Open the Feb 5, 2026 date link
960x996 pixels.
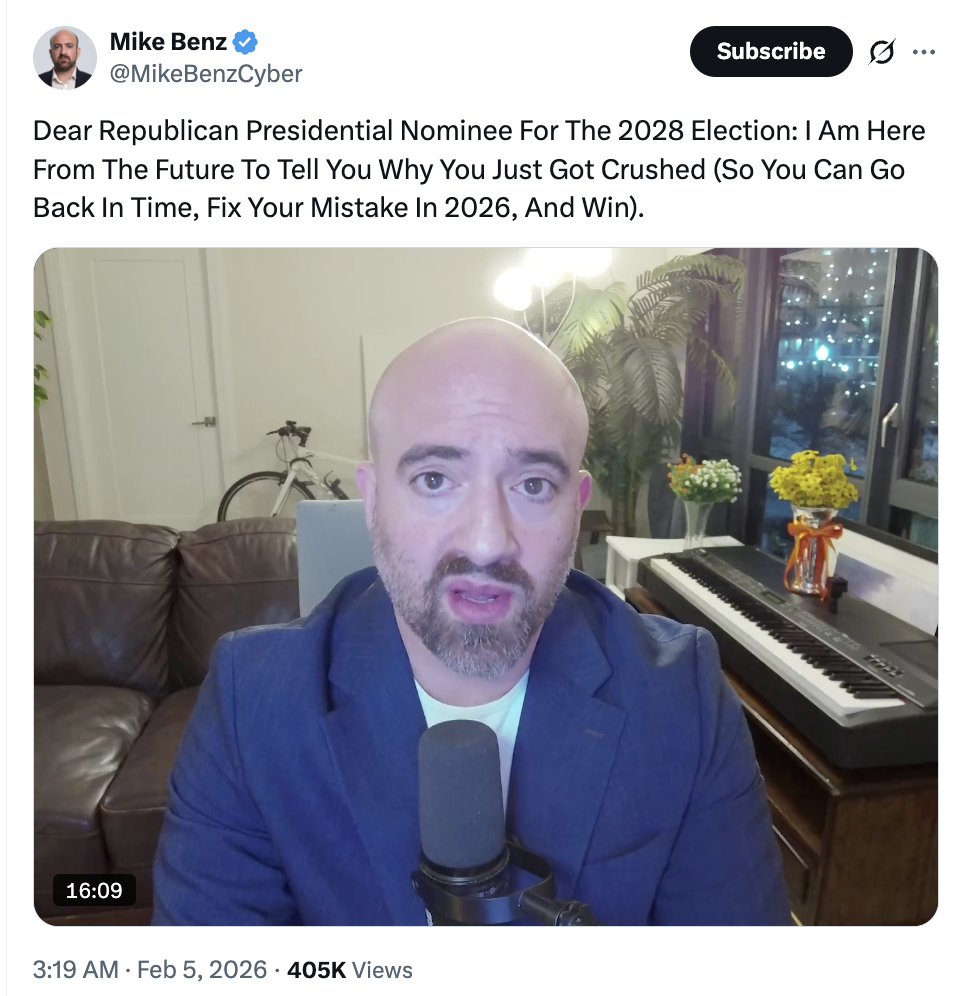[202, 969]
